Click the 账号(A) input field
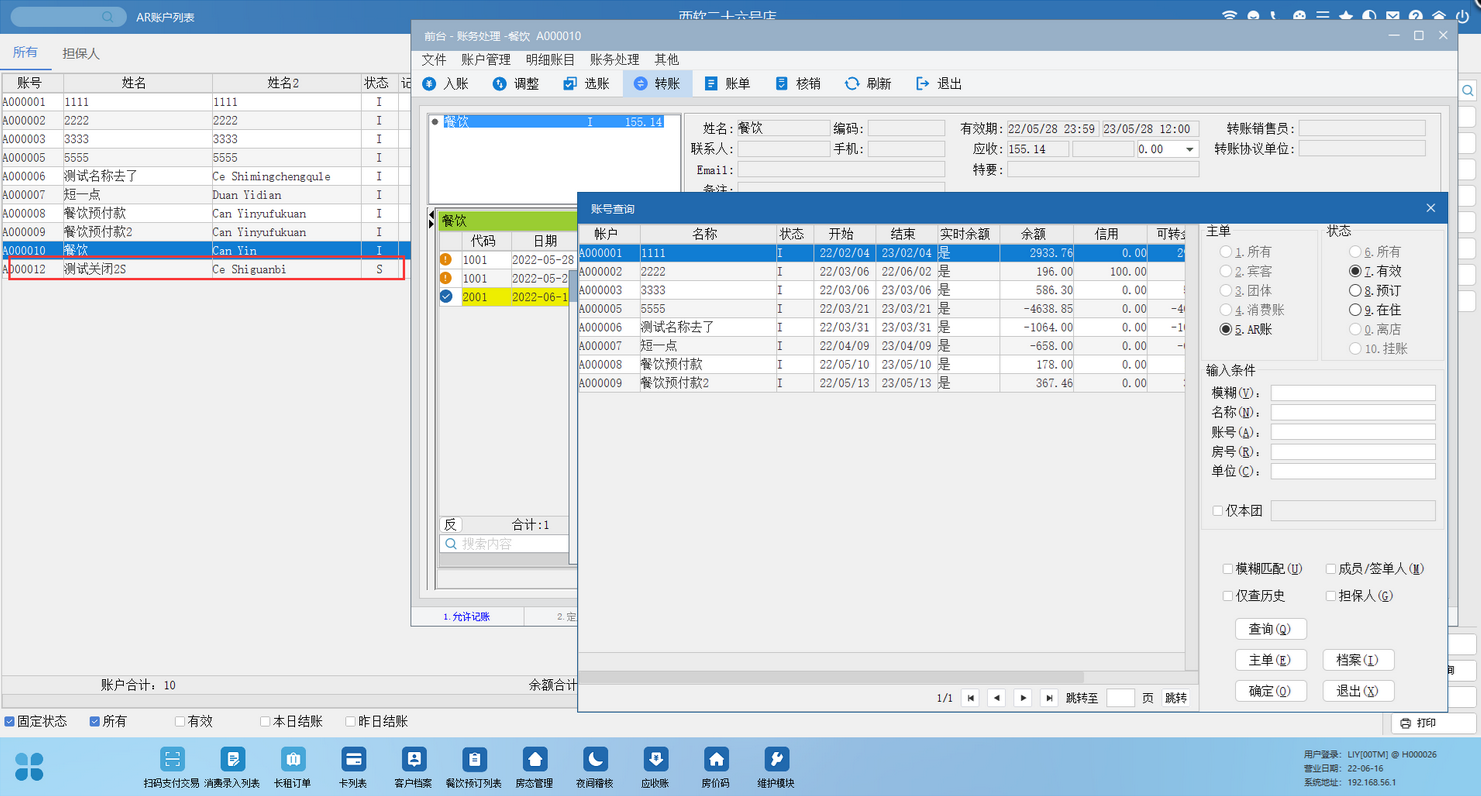This screenshot has height=796, width=1481. (x=1353, y=432)
